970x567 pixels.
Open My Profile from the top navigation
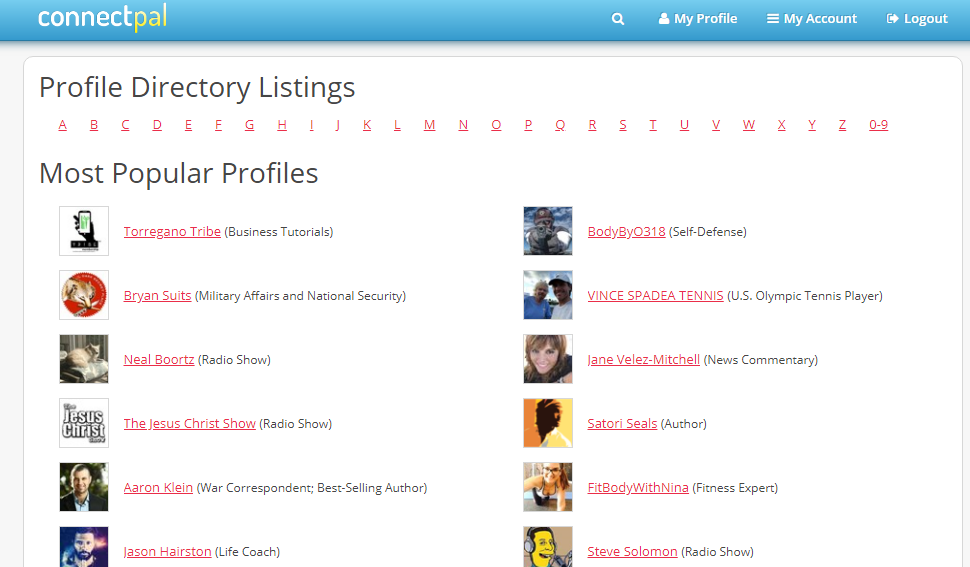click(x=698, y=19)
